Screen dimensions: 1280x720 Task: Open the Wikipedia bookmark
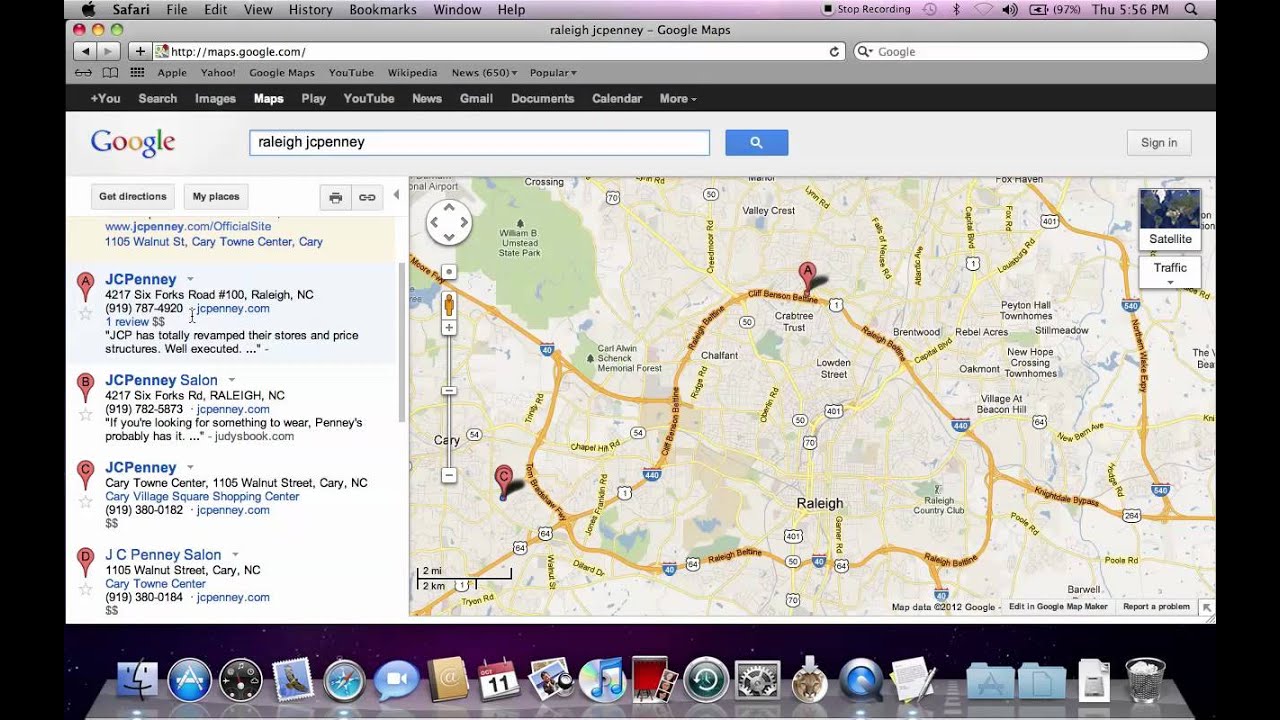[412, 73]
